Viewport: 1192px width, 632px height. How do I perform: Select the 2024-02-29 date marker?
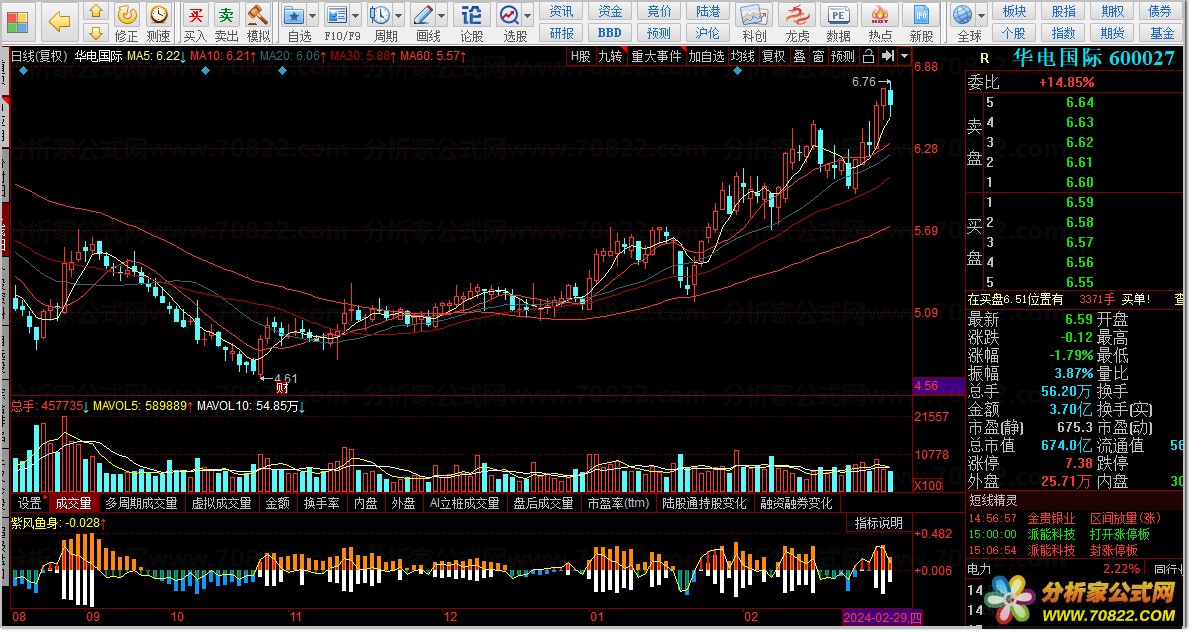click(x=882, y=617)
